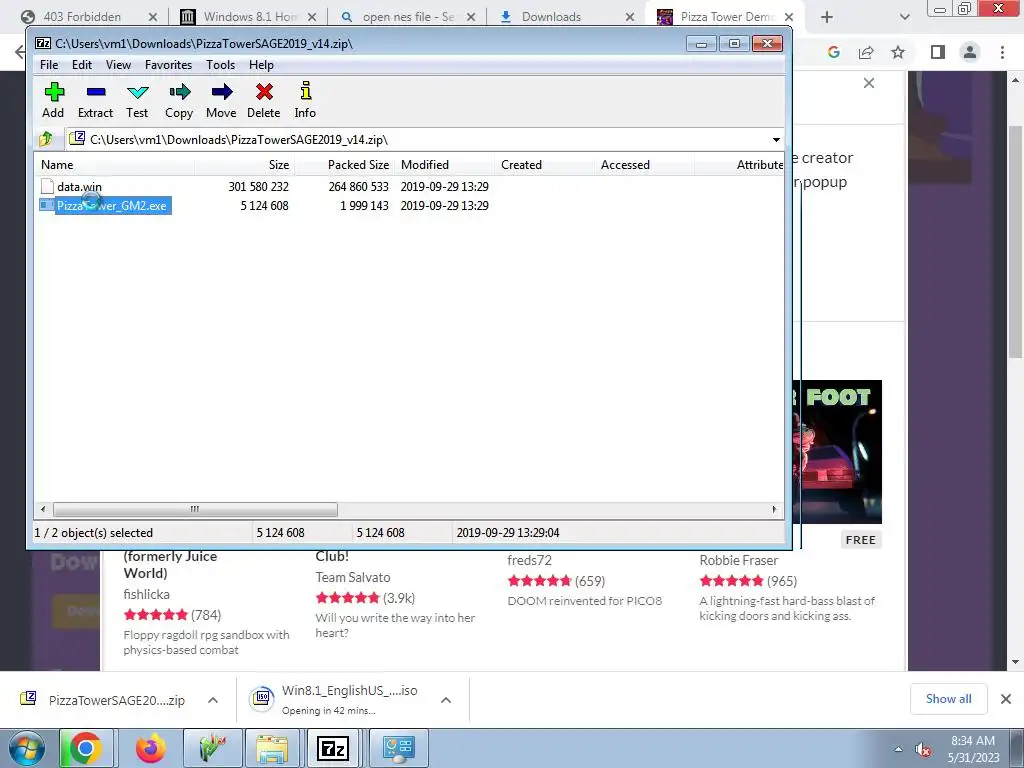Click the taskbar clock showing 8:34 AM
Screen dimensions: 1024x768
pyautogui.click(x=973, y=749)
